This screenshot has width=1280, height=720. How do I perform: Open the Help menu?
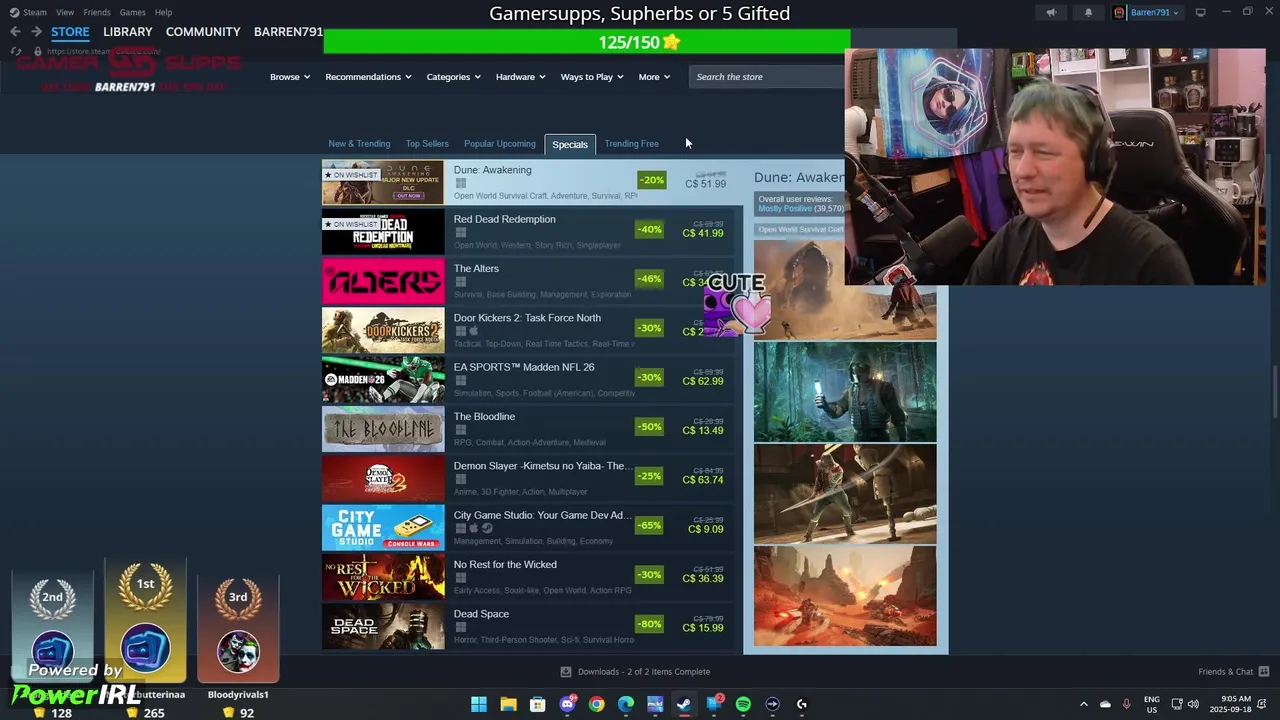pos(163,12)
